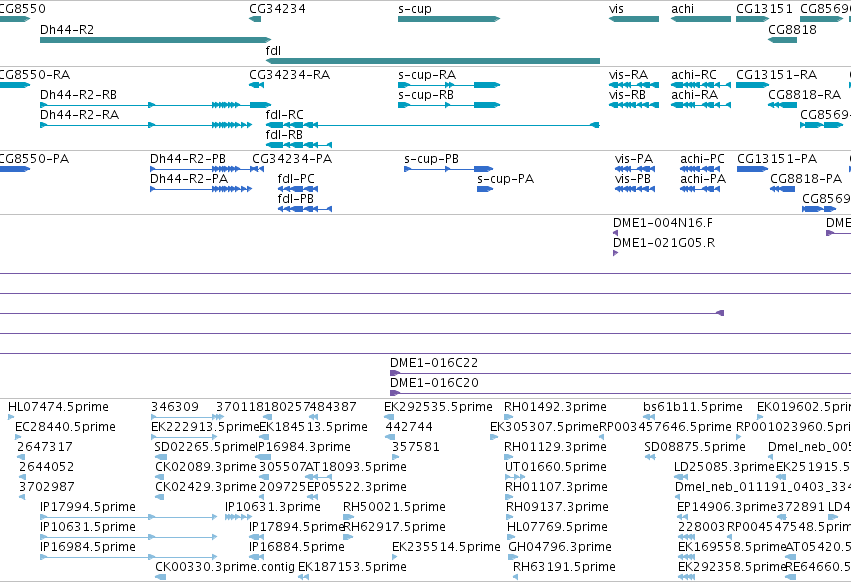Click the 346309 feature label

tap(175, 407)
